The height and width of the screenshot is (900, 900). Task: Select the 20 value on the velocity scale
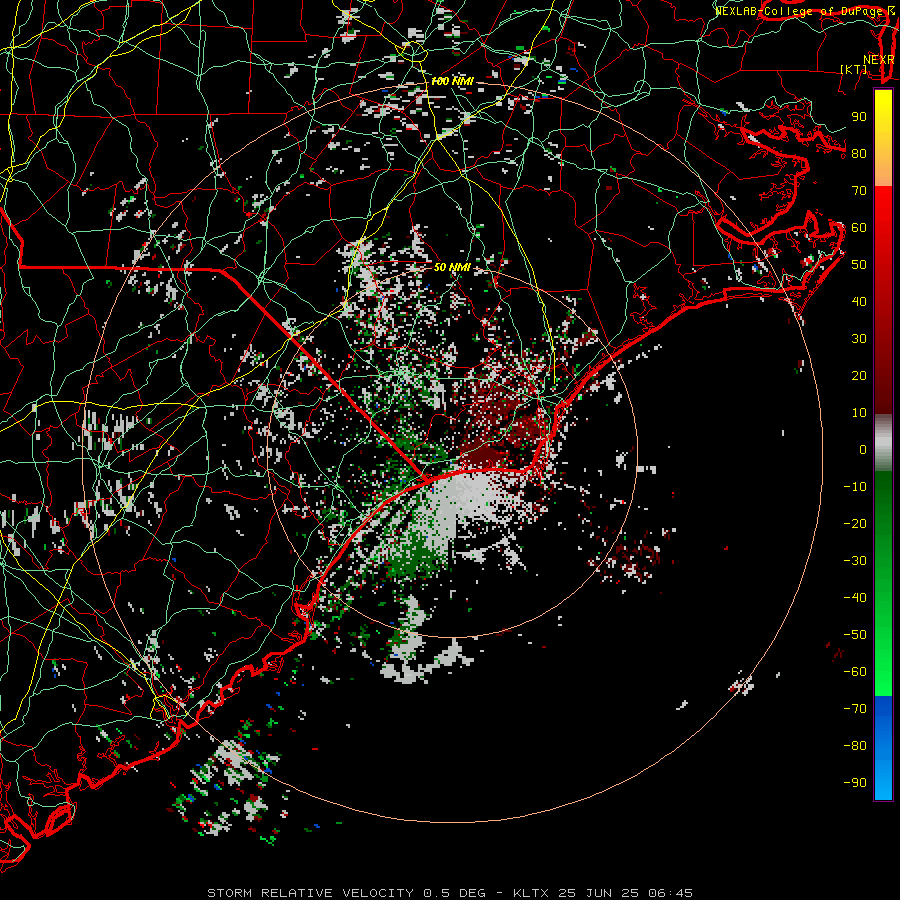859,375
